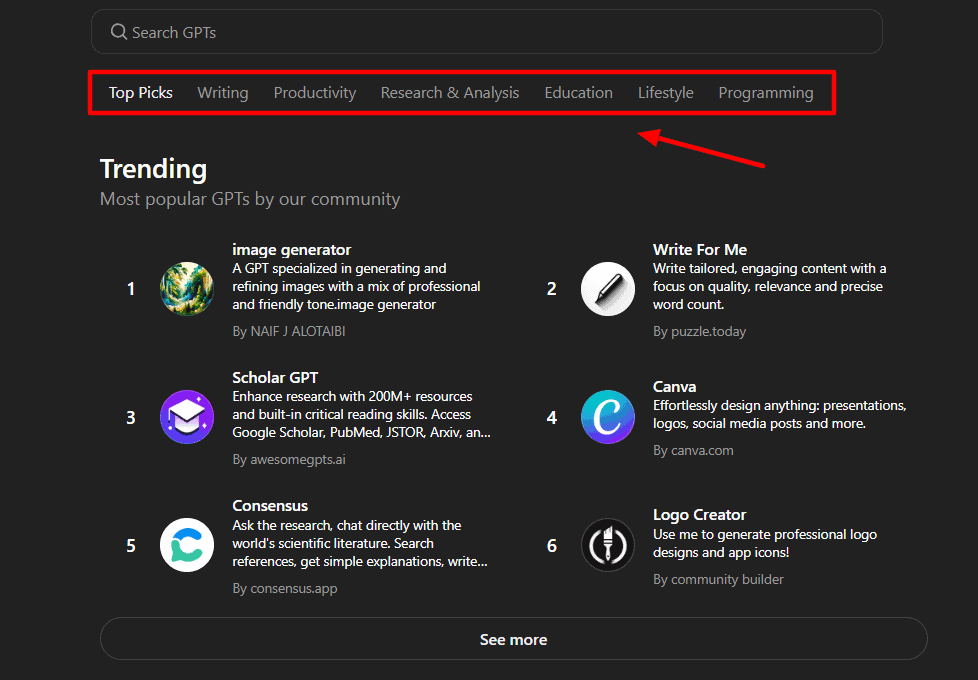Click the Trending section heading

tap(153, 169)
